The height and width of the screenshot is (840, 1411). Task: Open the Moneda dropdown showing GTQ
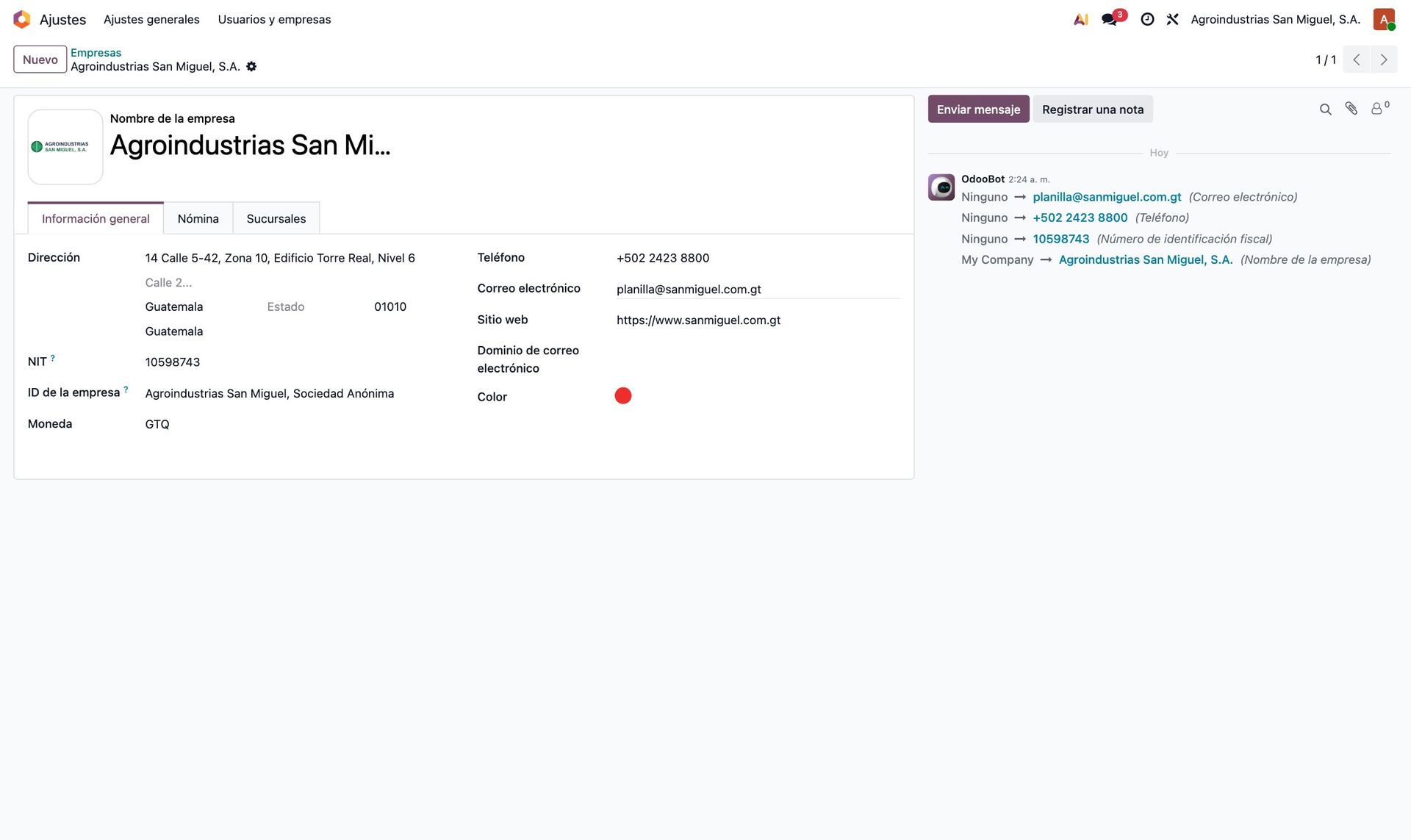tap(298, 424)
